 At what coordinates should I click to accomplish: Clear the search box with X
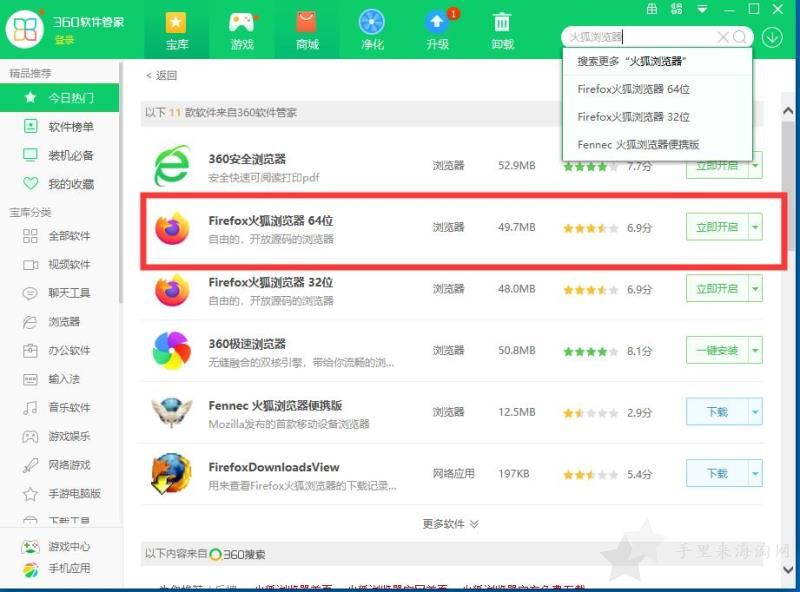[x=722, y=37]
